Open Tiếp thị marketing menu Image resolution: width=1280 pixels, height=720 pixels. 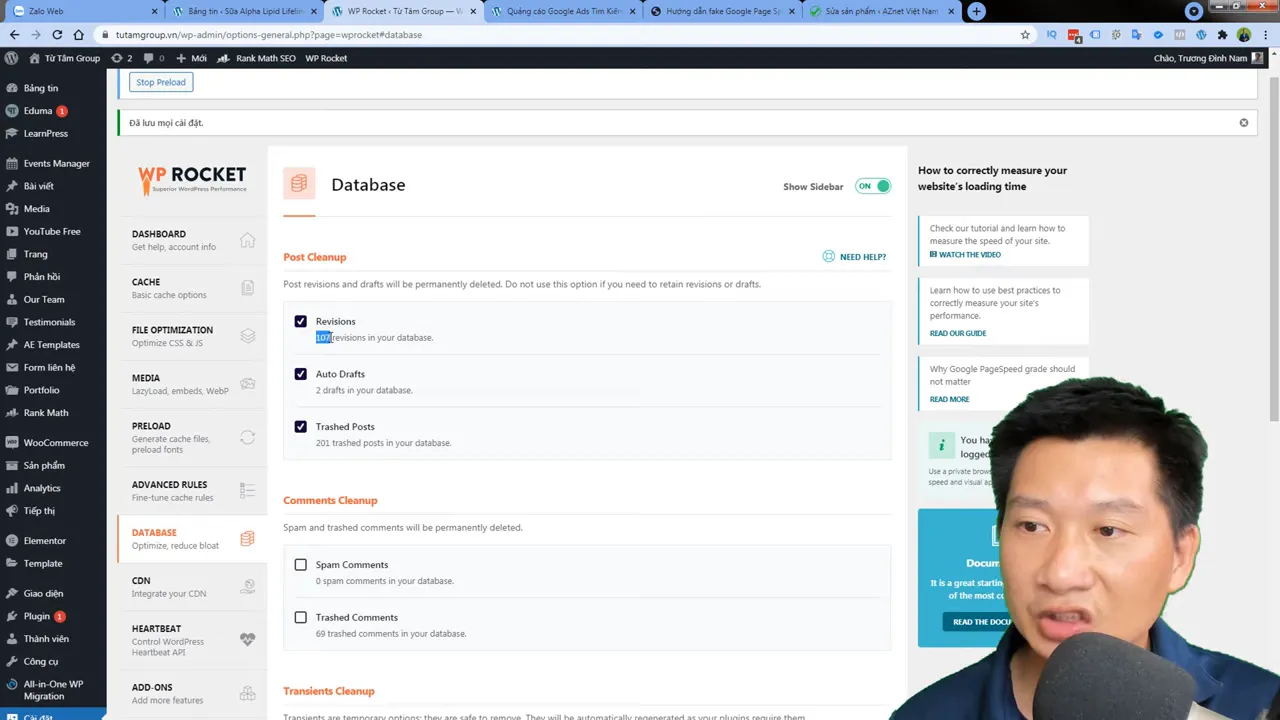click(39, 511)
